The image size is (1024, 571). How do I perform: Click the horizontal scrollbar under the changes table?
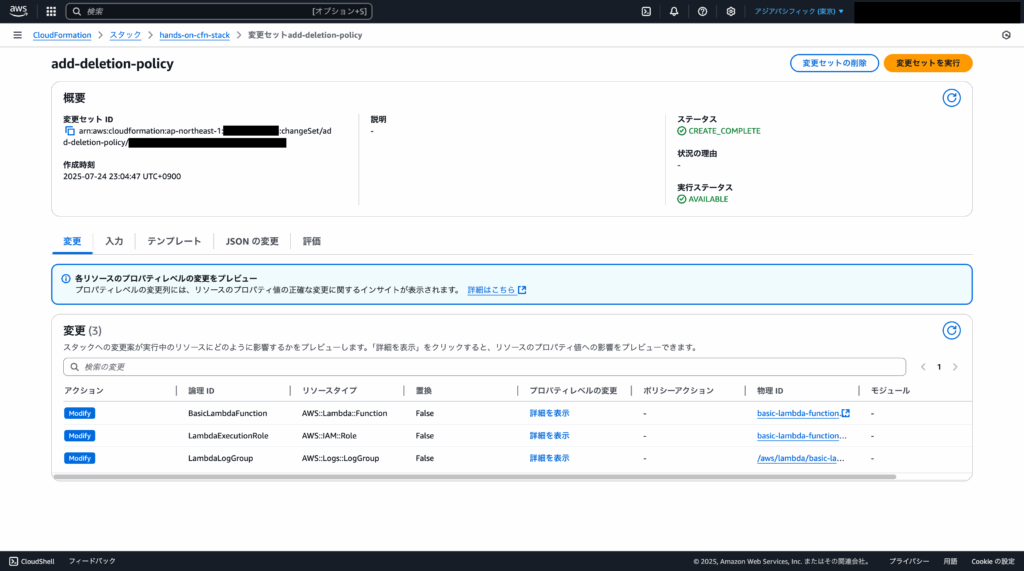tap(475, 477)
